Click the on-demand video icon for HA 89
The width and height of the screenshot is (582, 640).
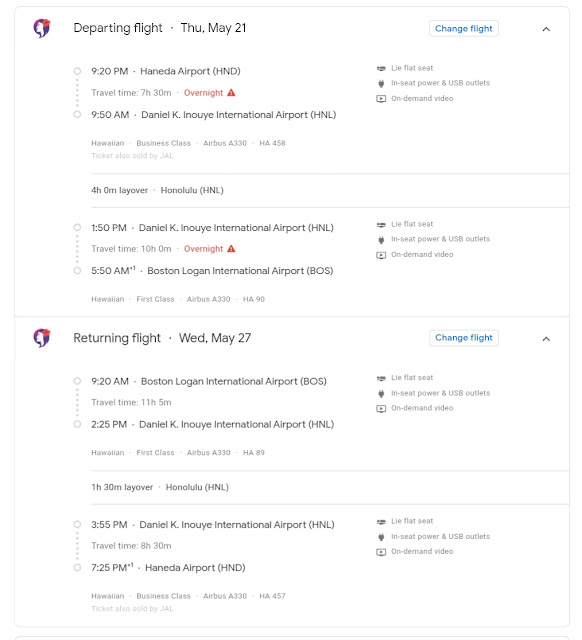click(381, 409)
